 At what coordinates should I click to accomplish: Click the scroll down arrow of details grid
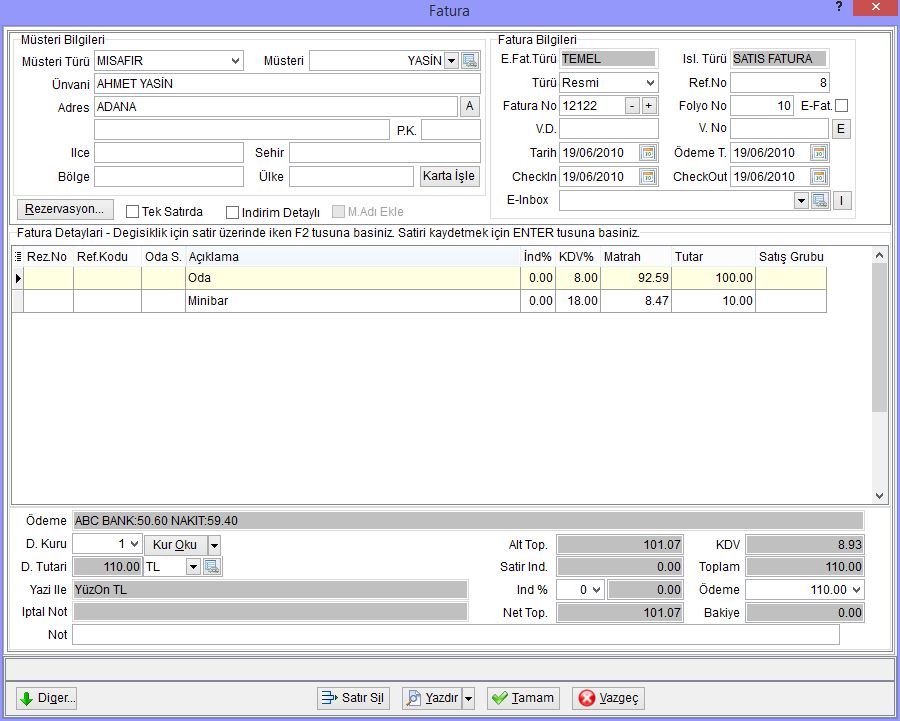tap(879, 496)
